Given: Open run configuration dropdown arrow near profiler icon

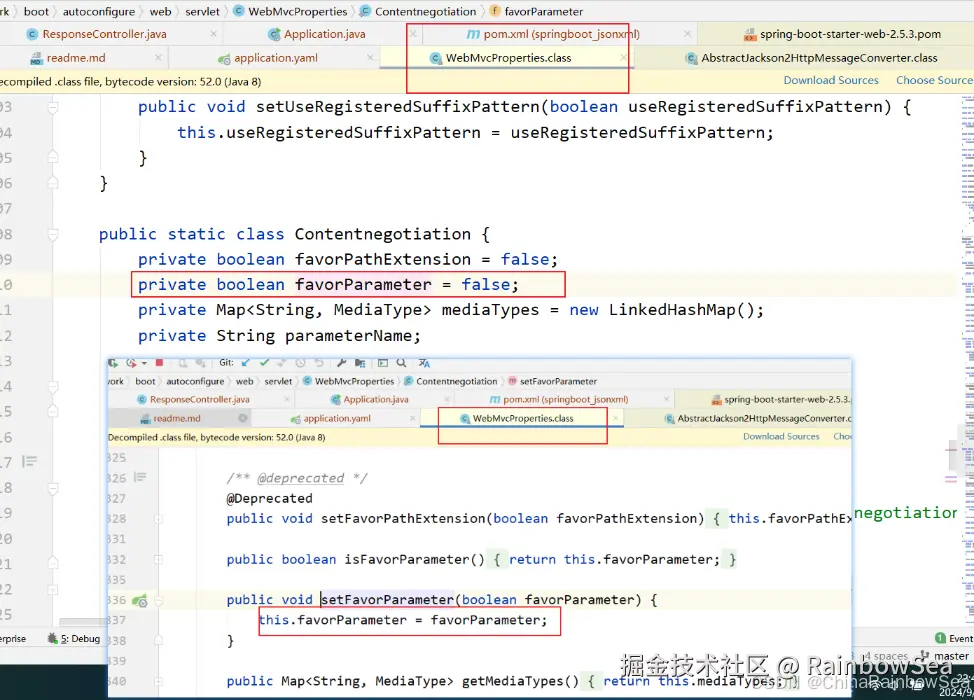Looking at the screenshot, I should (144, 363).
